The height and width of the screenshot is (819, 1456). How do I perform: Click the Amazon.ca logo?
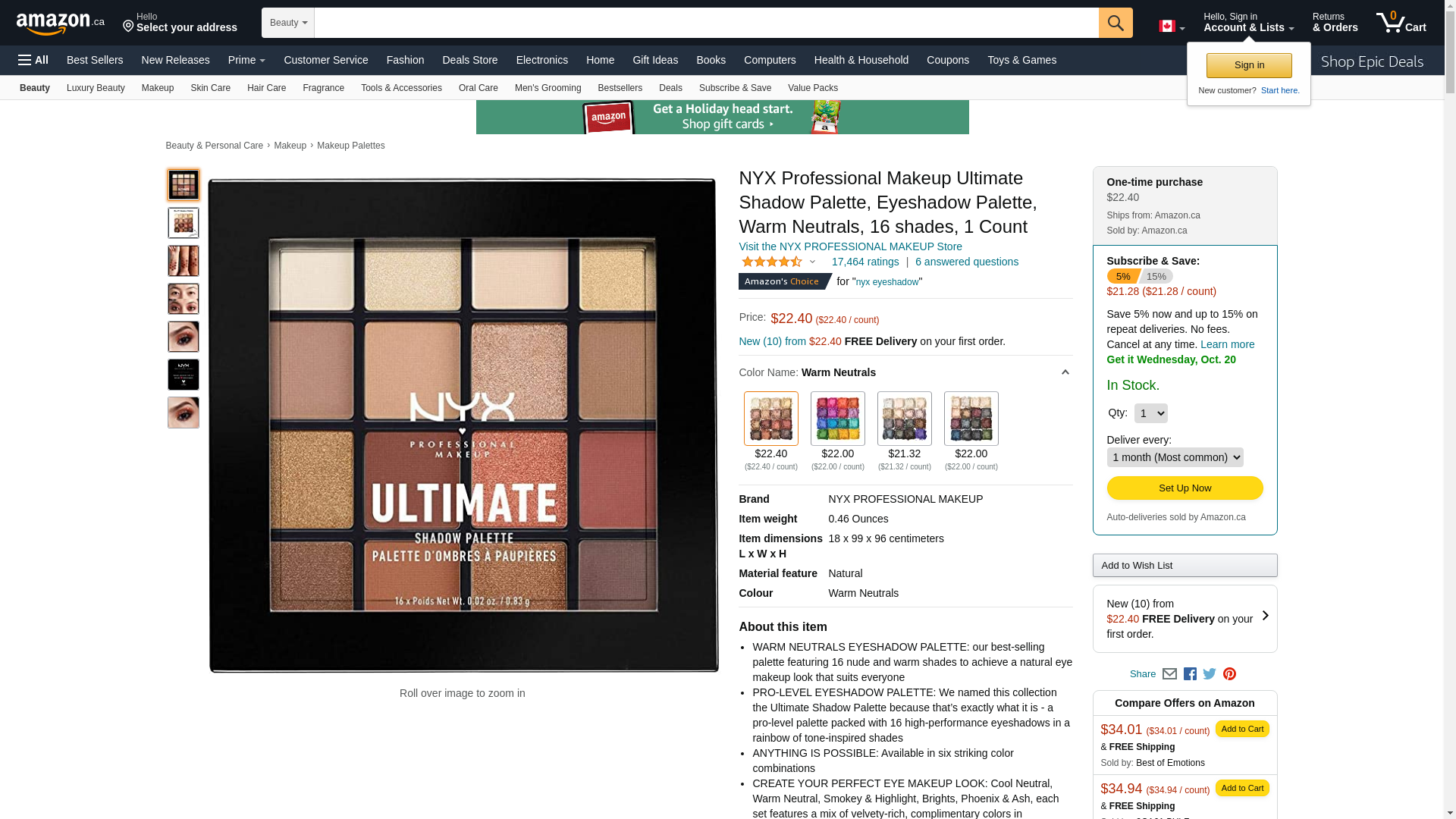coord(61,24)
